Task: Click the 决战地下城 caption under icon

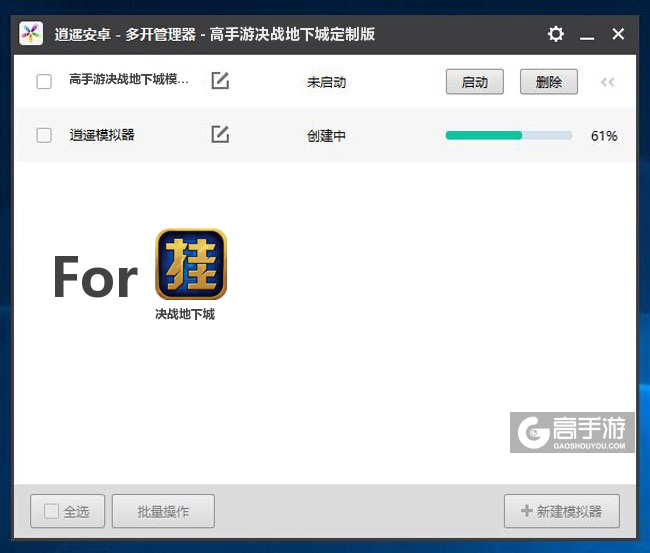Action: pos(185,314)
